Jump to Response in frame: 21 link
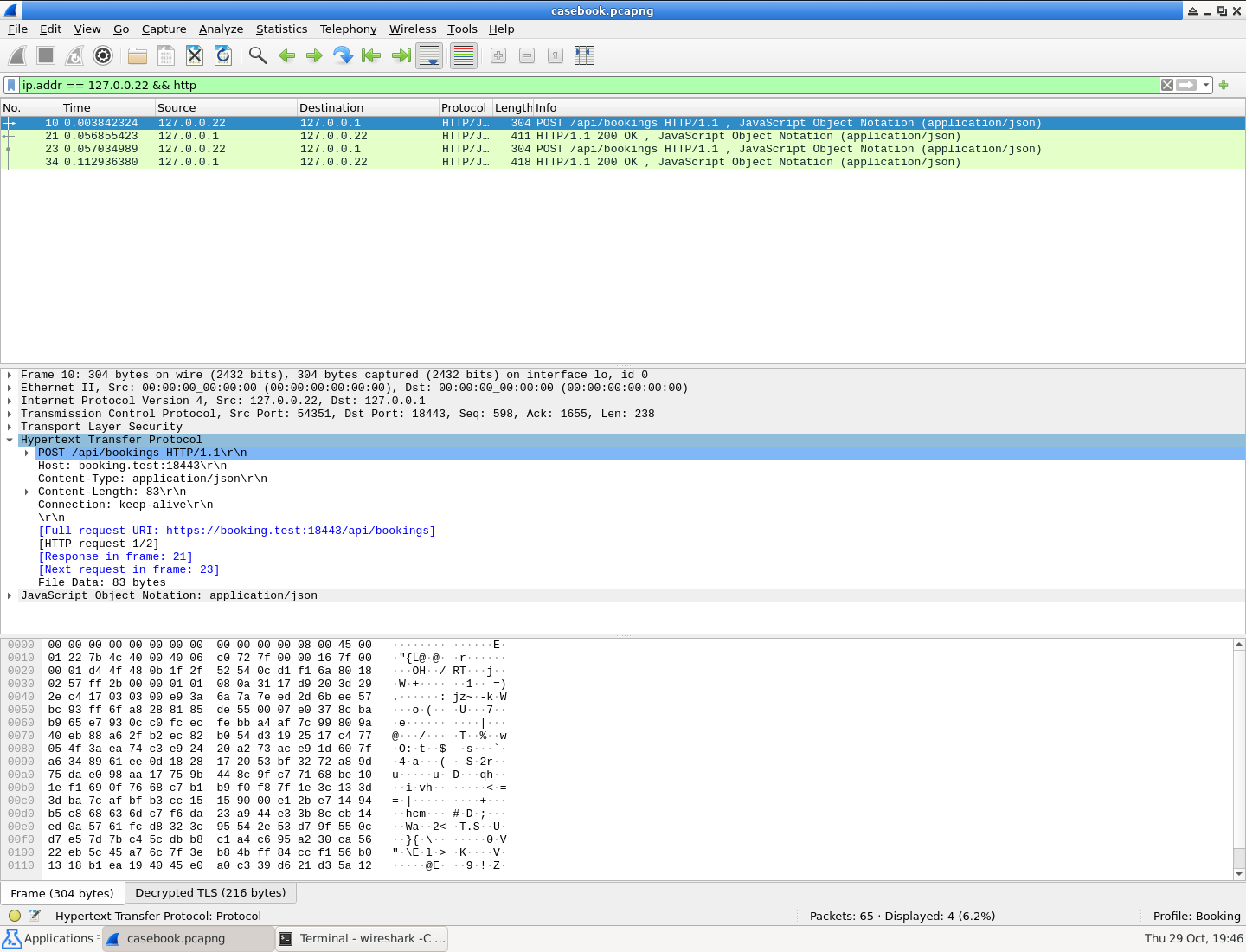Viewport: 1246px width, 952px height. tap(115, 557)
